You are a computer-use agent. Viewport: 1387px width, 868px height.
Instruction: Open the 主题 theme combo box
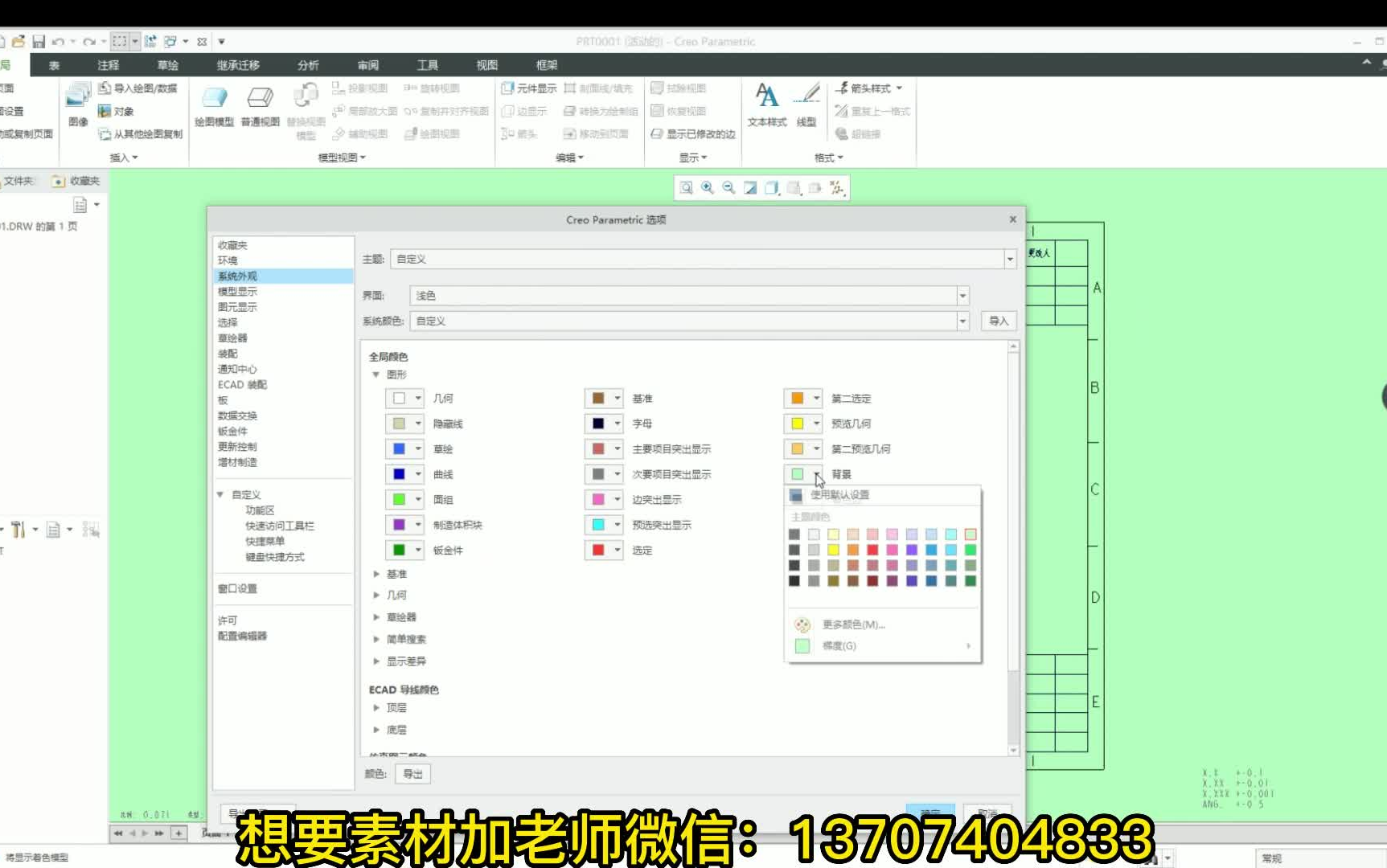(703, 259)
